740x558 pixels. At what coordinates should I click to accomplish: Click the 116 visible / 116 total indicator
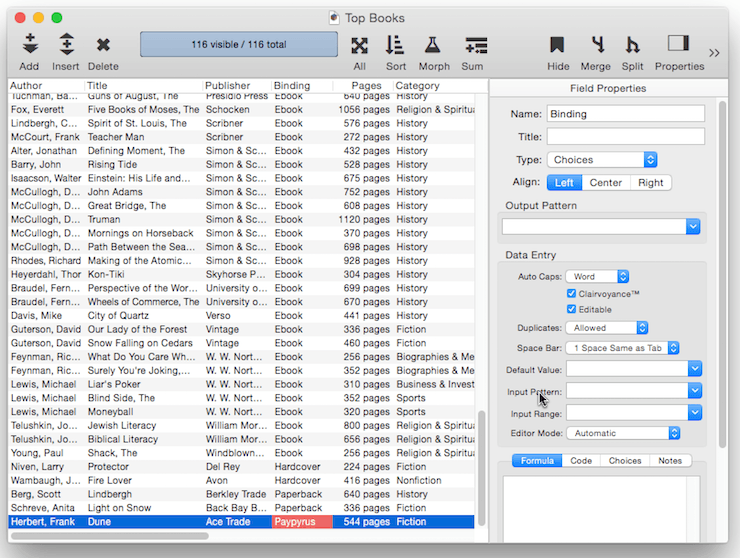239,44
